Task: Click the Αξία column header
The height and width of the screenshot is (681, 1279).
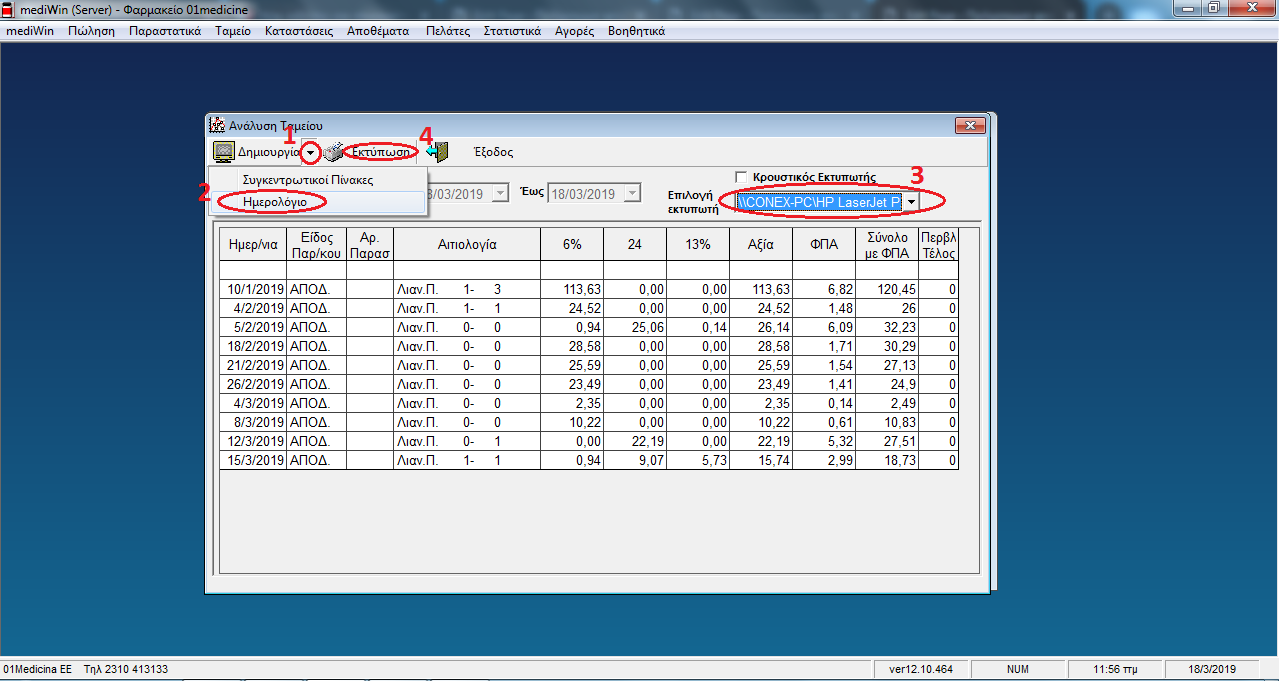Action: point(761,244)
